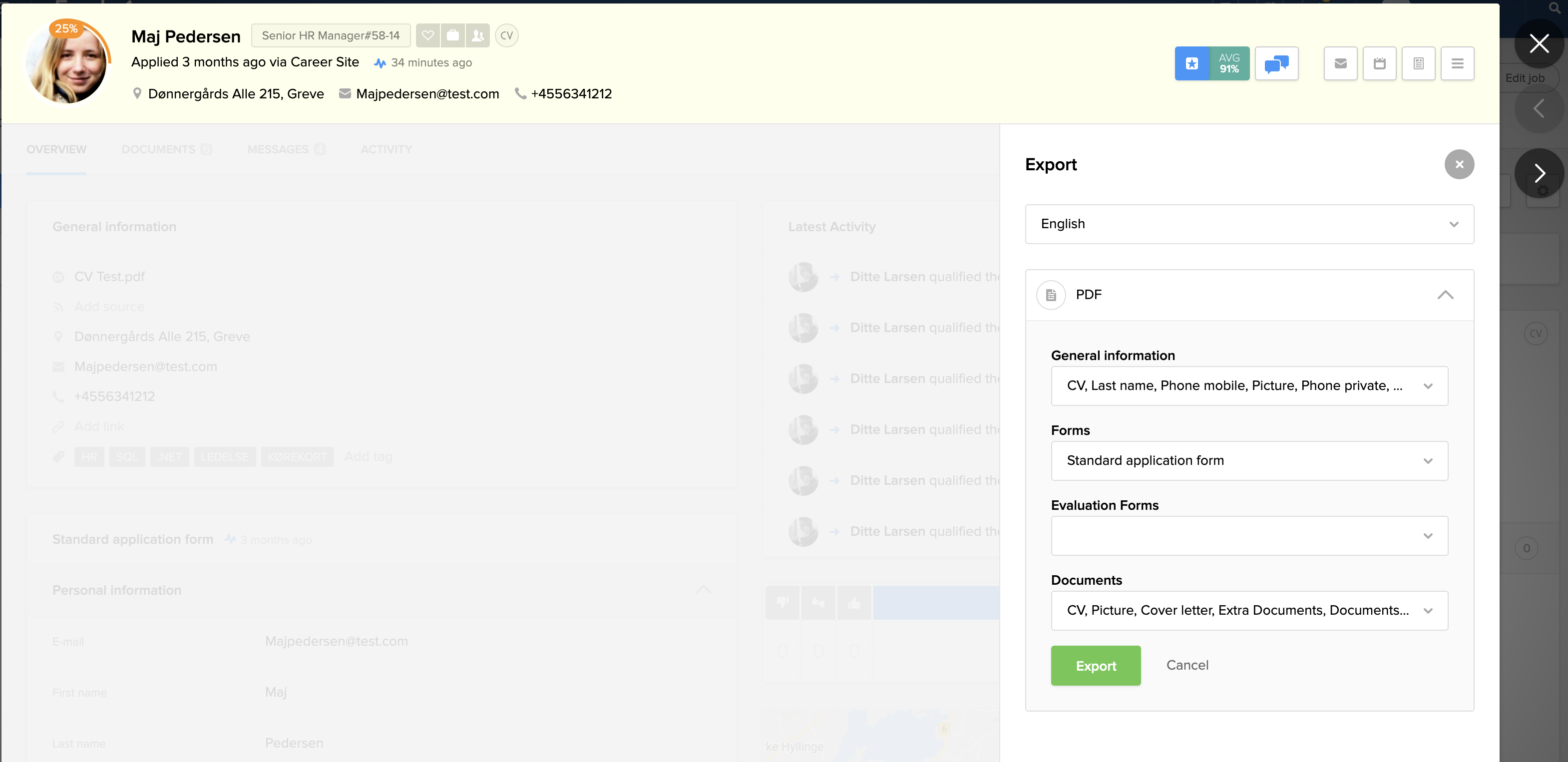Click the thumbs up rating icon

coord(854,603)
